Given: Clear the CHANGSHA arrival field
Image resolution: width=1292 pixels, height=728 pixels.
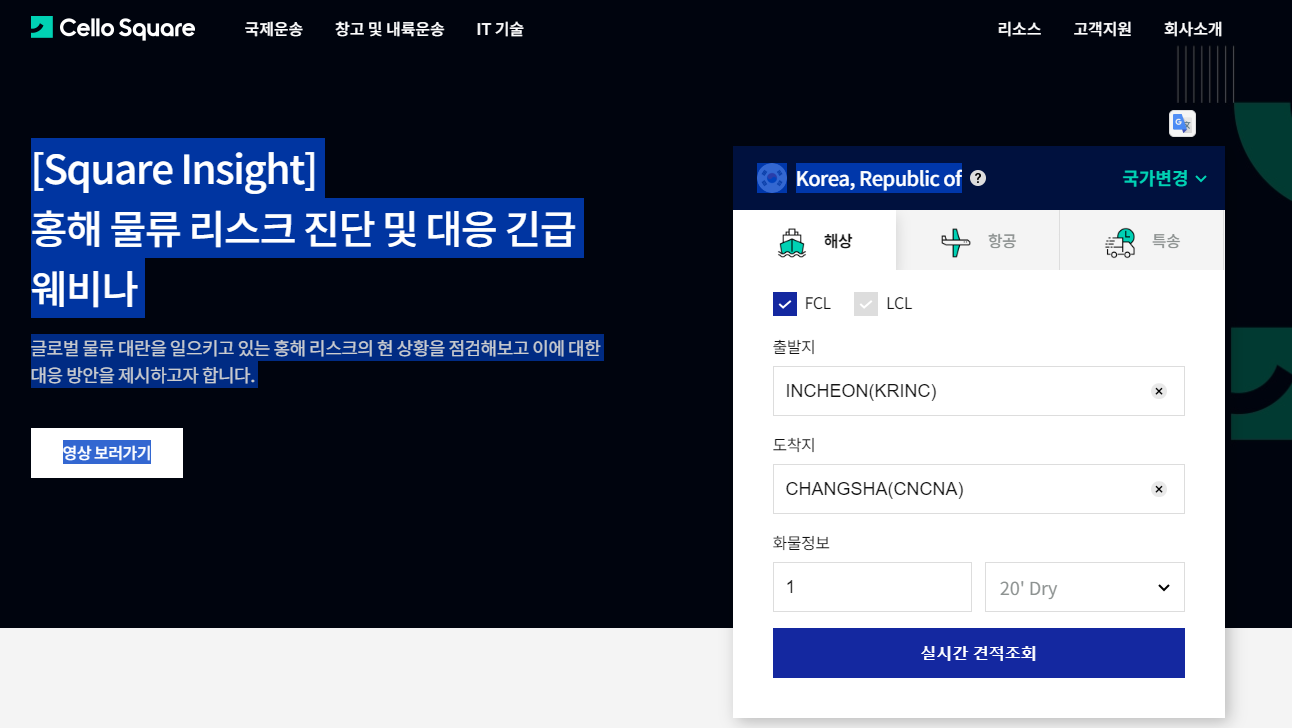Looking at the screenshot, I should (x=1159, y=489).
